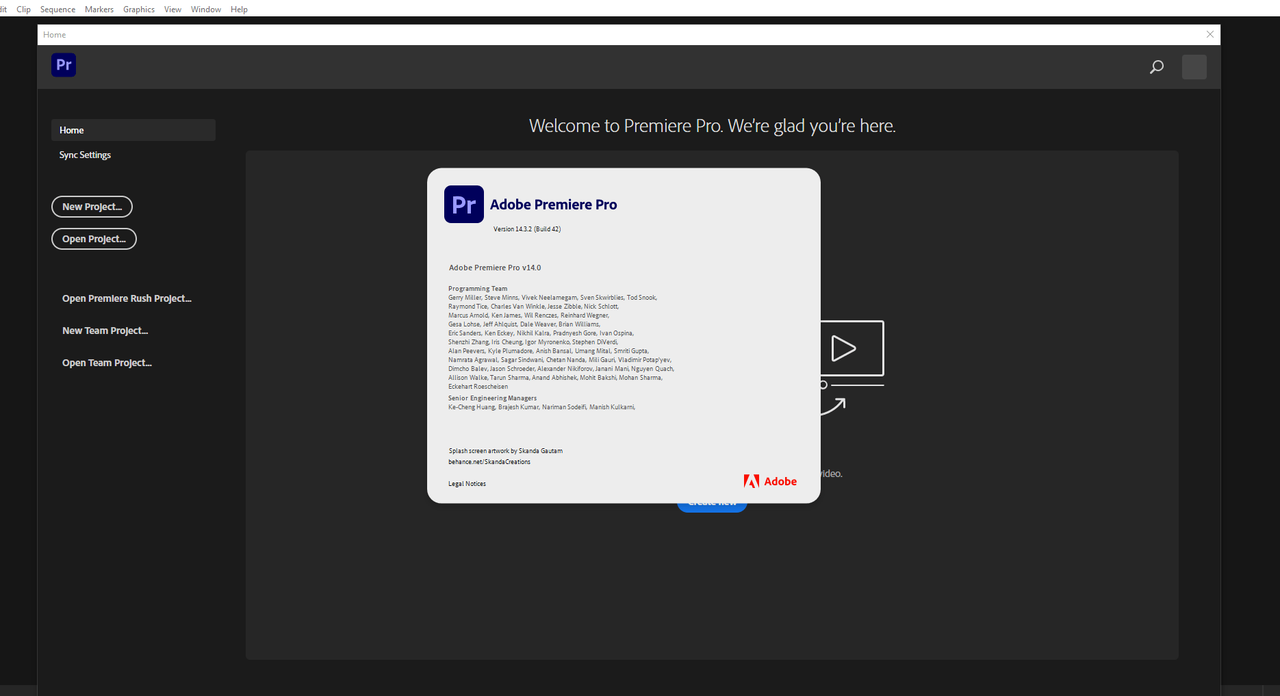
Task: Click Open Premiere Rush Project...
Action: [127, 298]
